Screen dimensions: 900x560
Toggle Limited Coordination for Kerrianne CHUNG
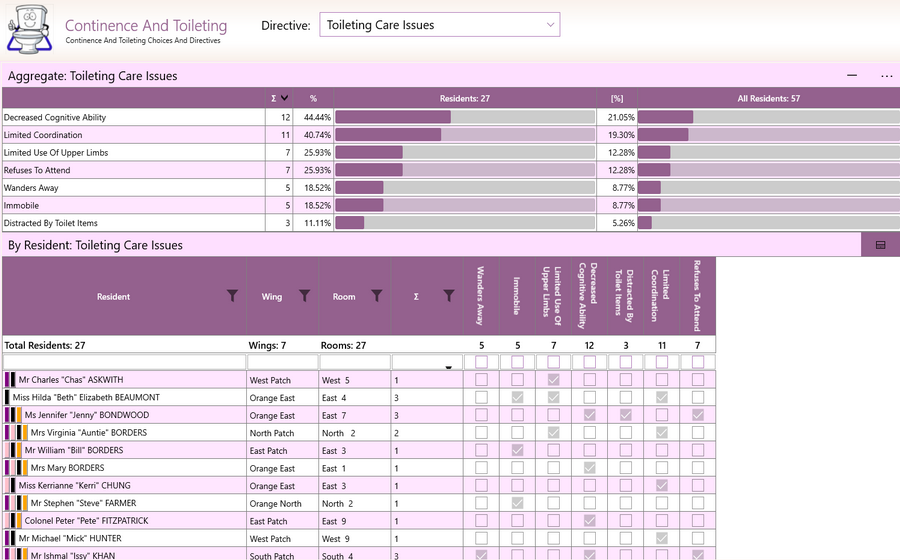(662, 485)
